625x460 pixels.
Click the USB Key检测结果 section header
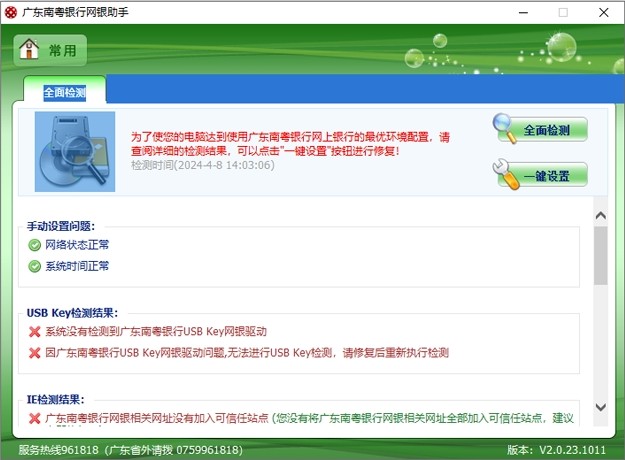tap(72, 313)
